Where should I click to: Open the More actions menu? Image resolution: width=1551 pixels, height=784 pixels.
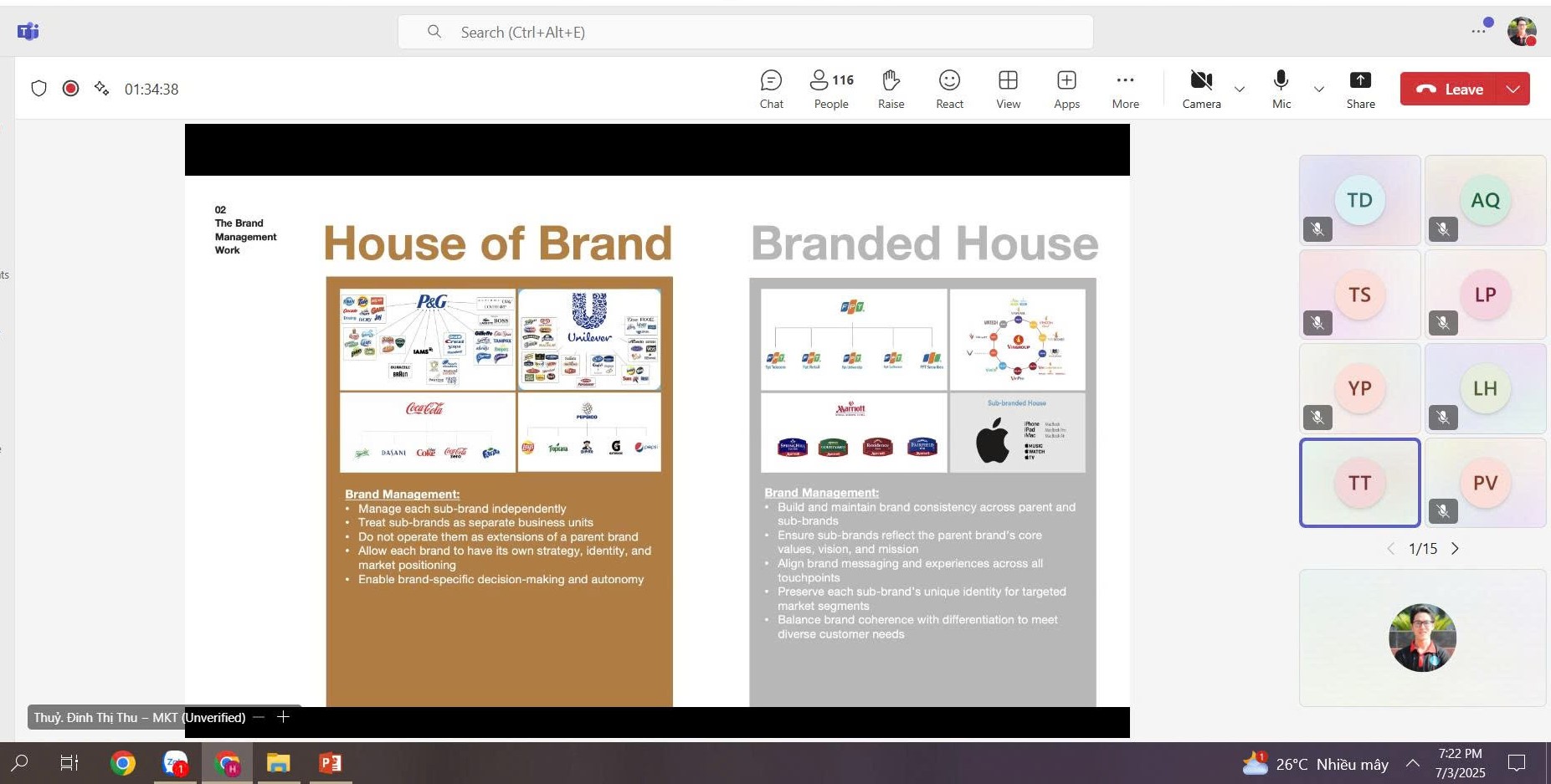1125,90
